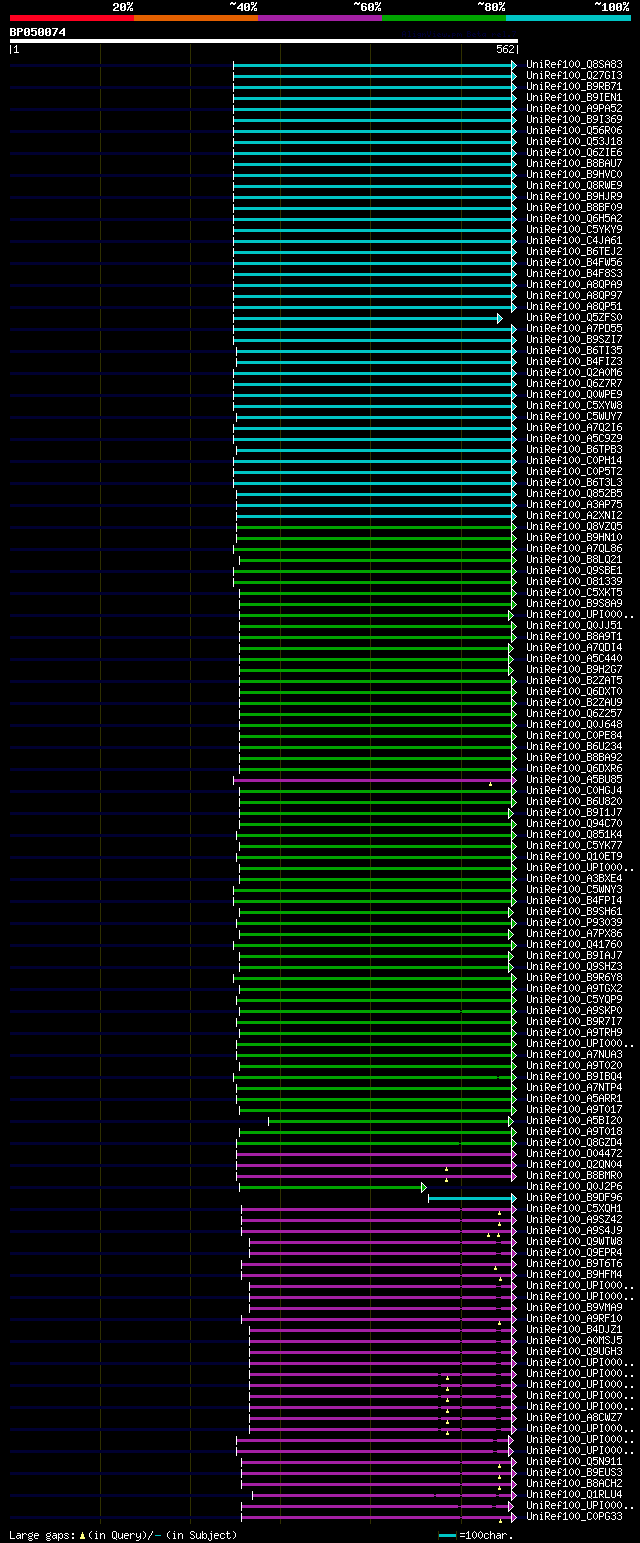The height and width of the screenshot is (1543, 640).
Task: Click label UniRef100_A7Q2I6
Action: (x=574, y=427)
